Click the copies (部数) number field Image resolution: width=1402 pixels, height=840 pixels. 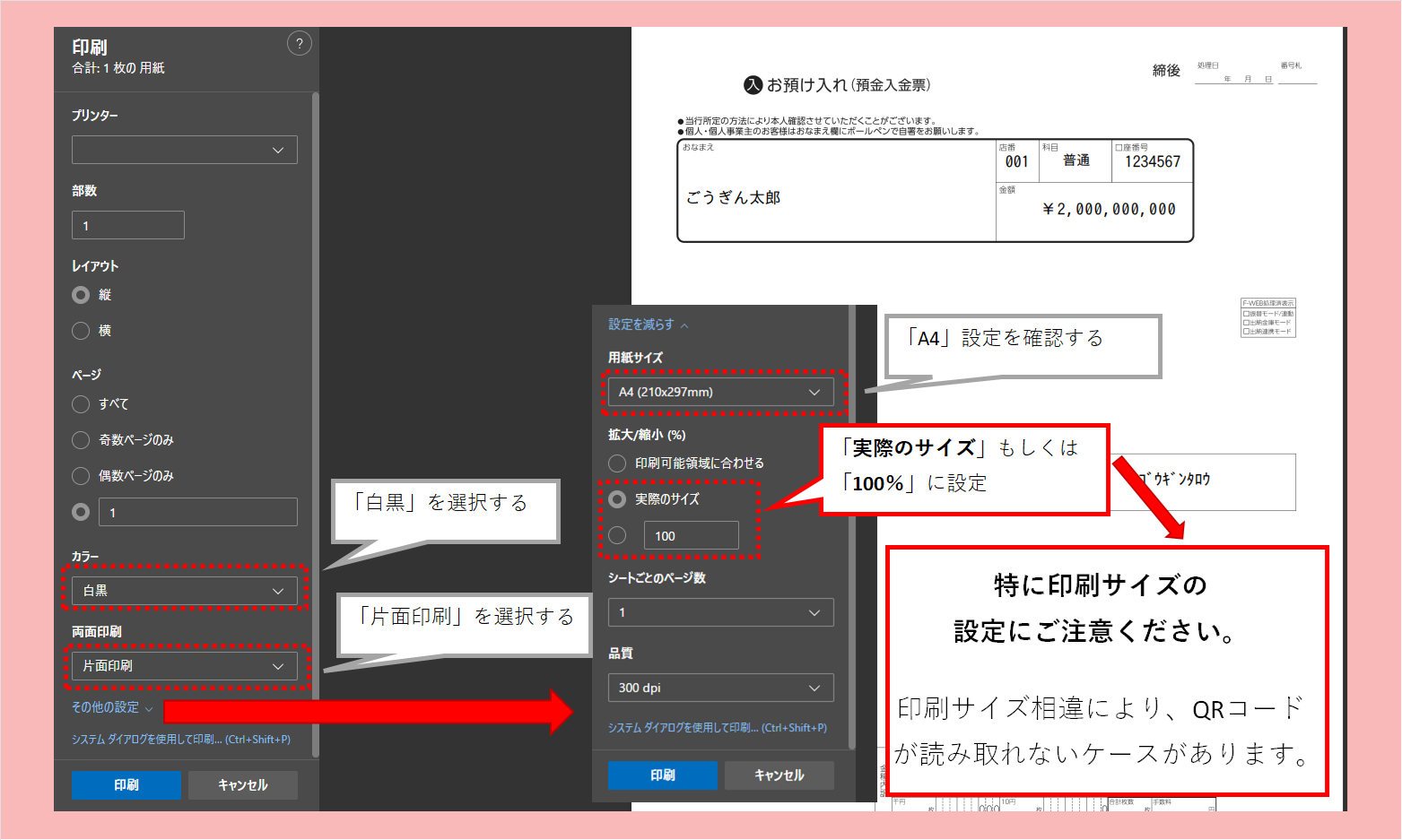pyautogui.click(x=128, y=225)
